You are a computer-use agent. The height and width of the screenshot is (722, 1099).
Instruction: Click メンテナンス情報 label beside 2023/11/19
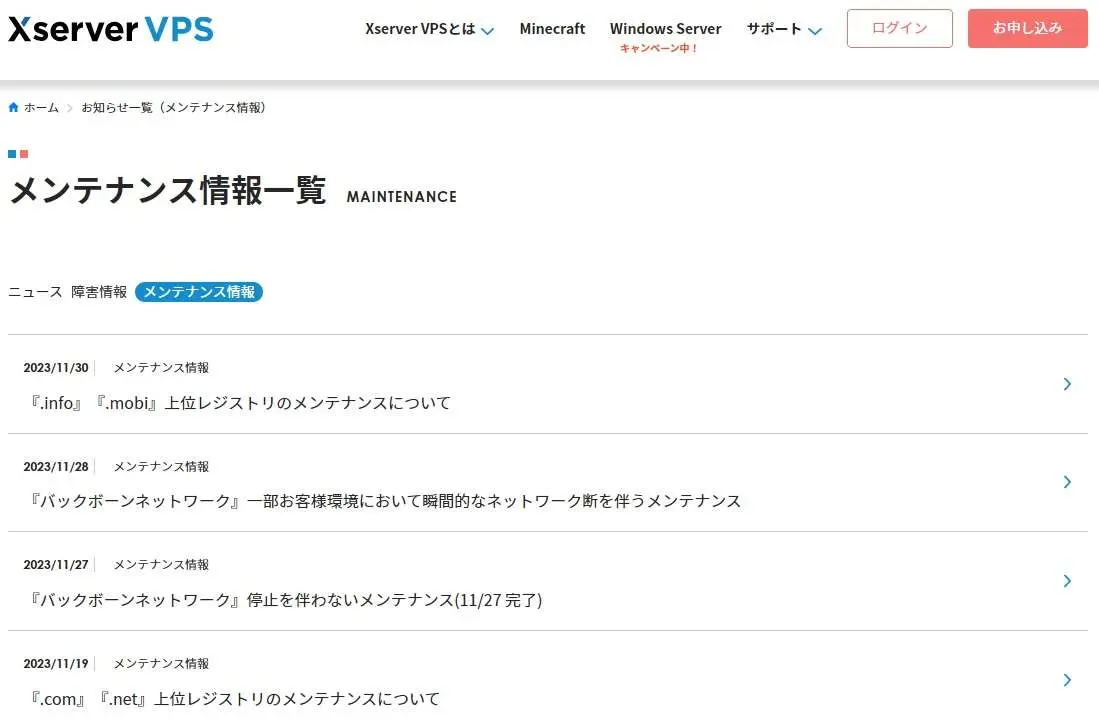click(161, 663)
